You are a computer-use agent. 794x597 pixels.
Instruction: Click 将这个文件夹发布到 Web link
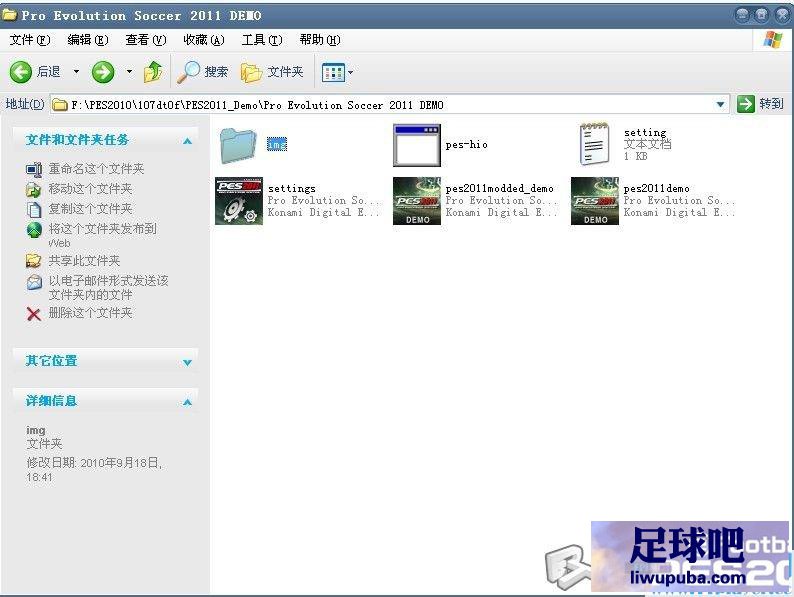click(102, 235)
